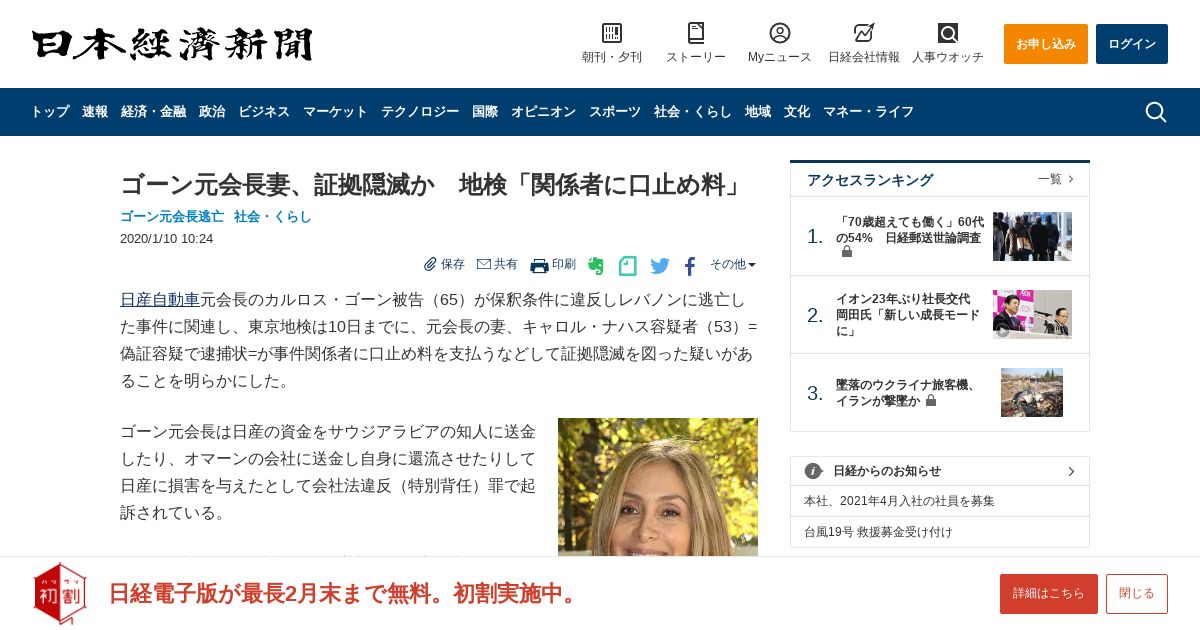Click the 印刷 printer icon
This screenshot has height=630, width=1200.
539,265
